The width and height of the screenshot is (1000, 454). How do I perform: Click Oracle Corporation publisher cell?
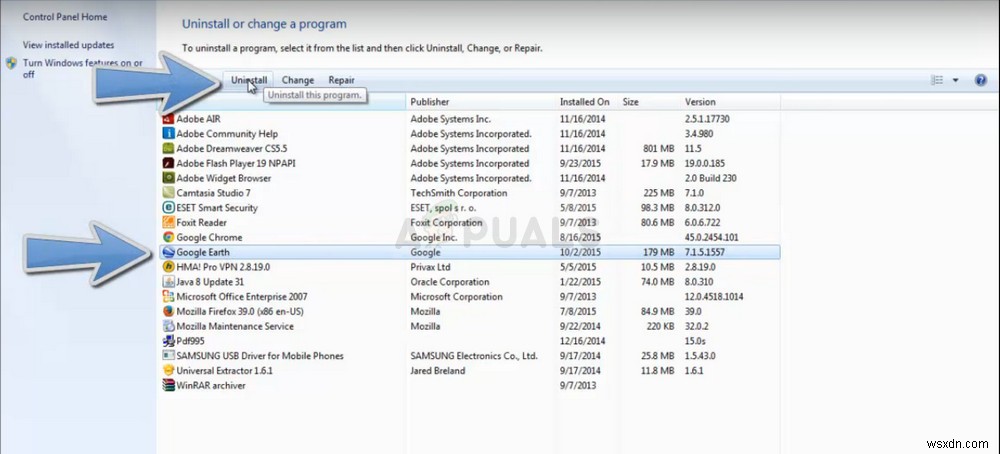[450, 281]
